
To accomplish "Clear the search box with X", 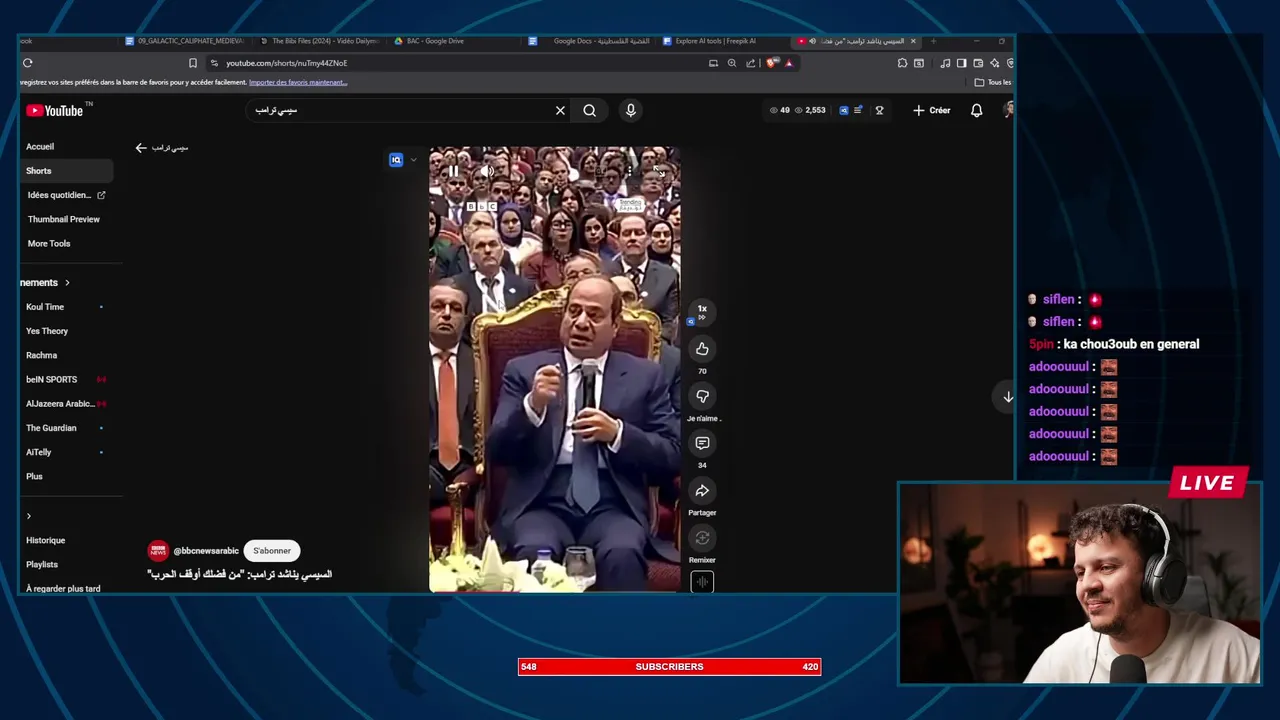I will pyautogui.click(x=560, y=110).
